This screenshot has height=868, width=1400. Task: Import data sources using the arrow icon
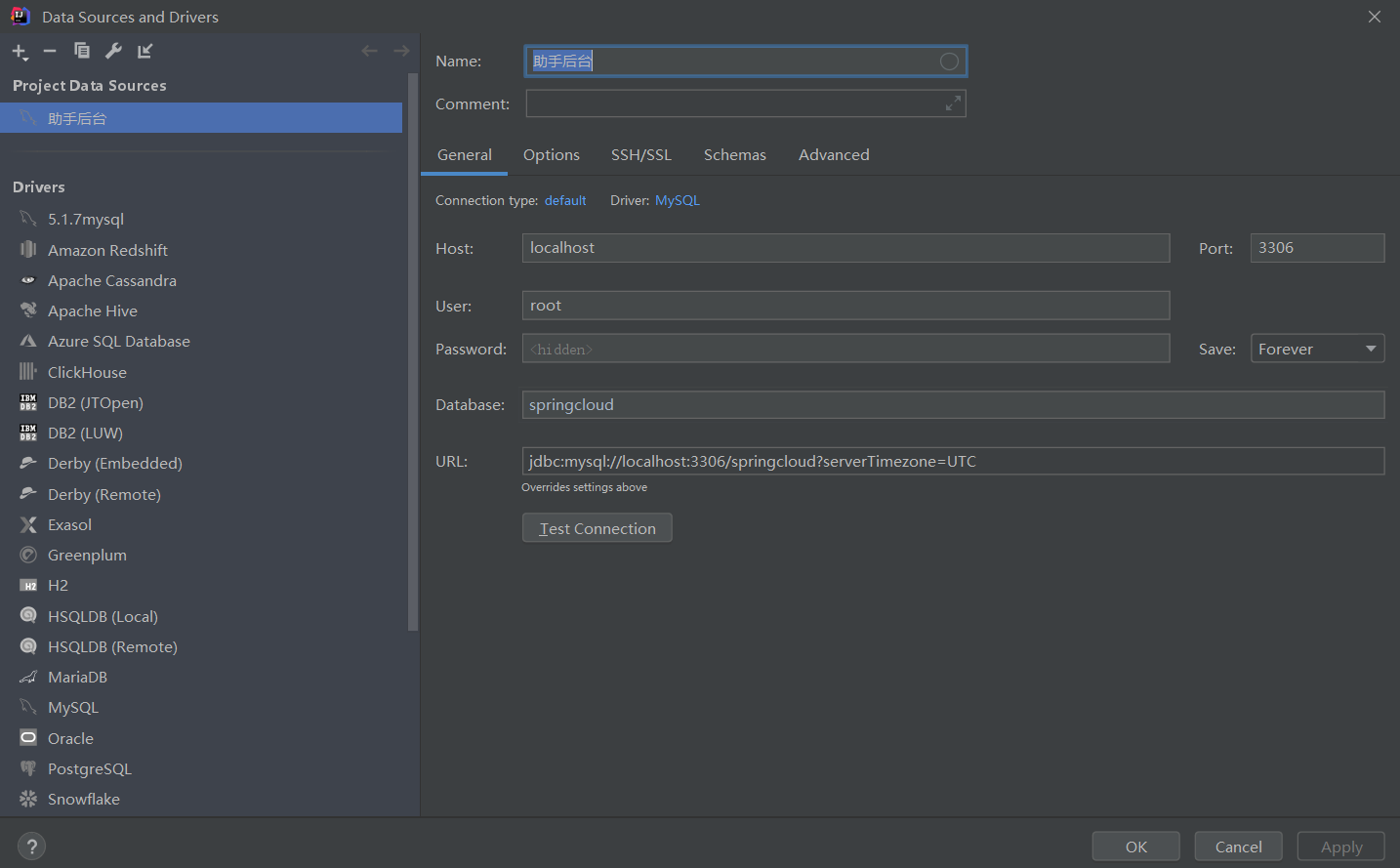[x=144, y=50]
